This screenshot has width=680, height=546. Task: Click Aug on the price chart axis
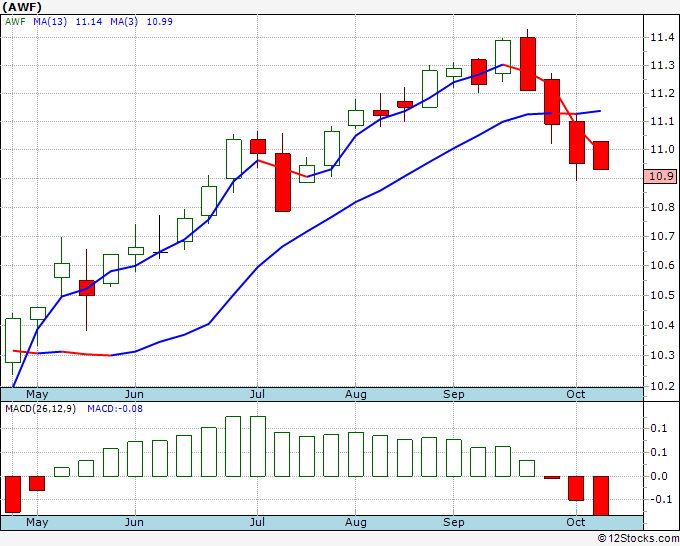coord(356,394)
